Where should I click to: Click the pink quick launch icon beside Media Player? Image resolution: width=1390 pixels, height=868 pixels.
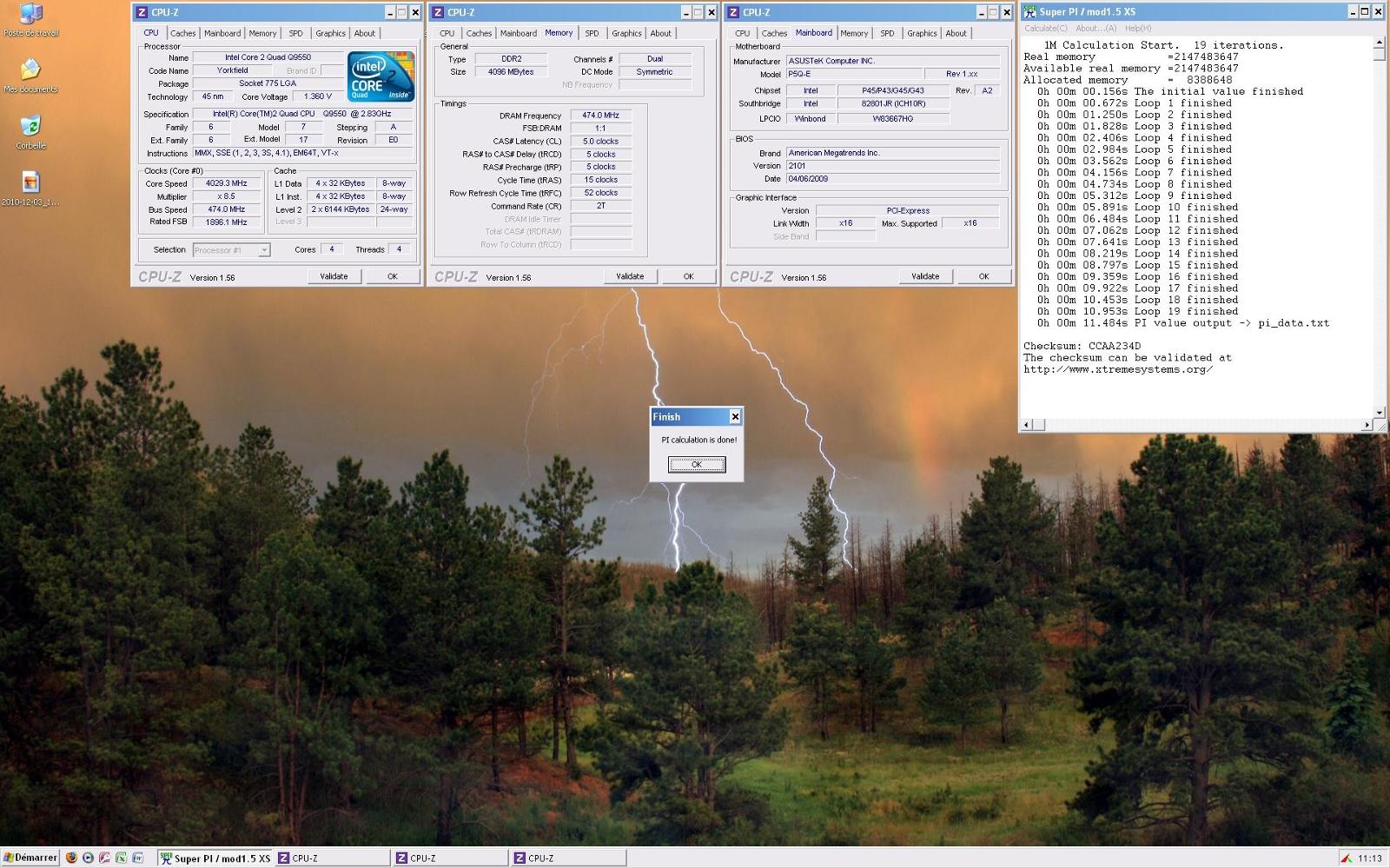click(105, 858)
